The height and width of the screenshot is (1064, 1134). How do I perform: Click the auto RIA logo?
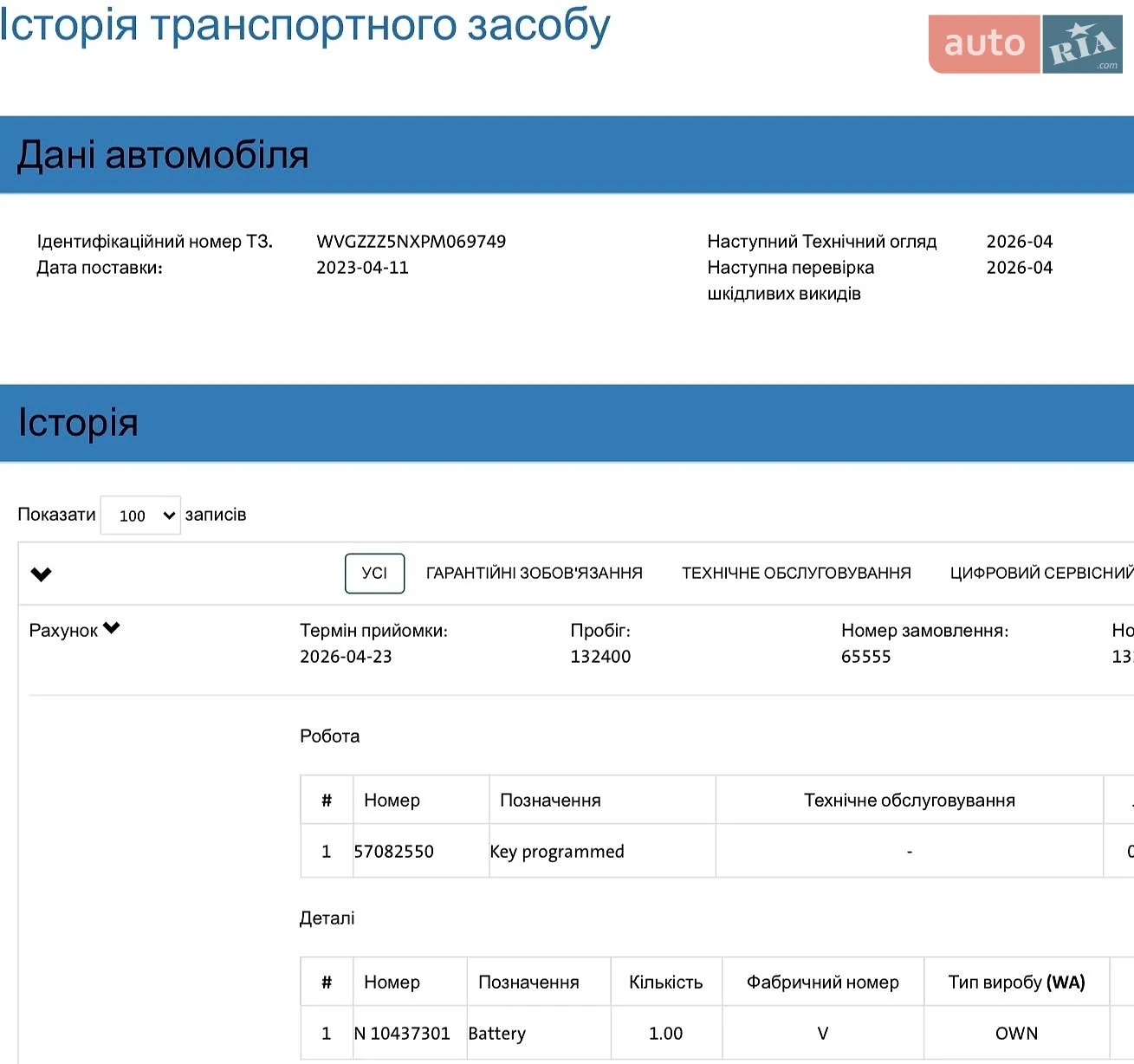[1026, 44]
